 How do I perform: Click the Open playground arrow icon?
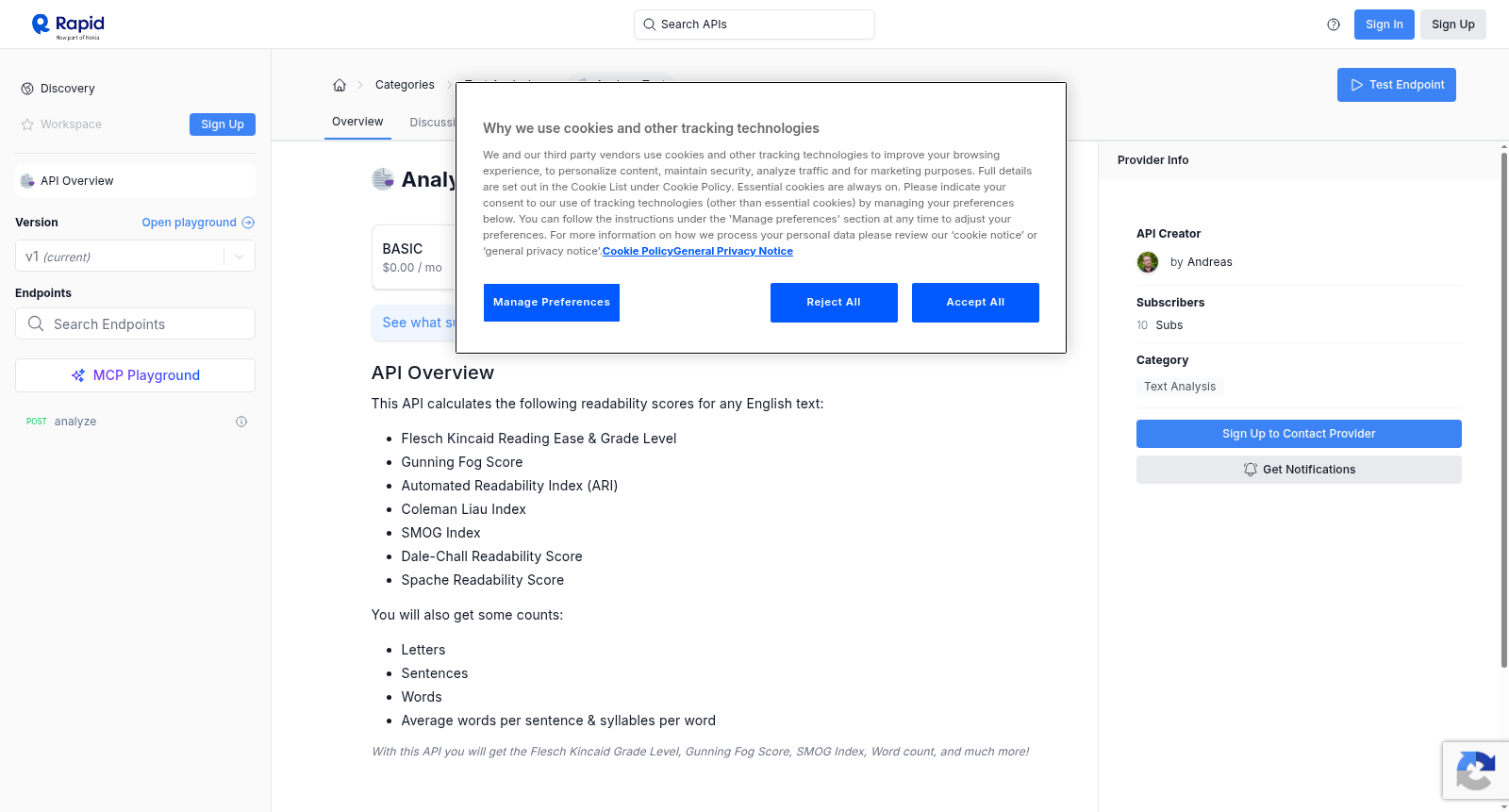[x=248, y=223]
